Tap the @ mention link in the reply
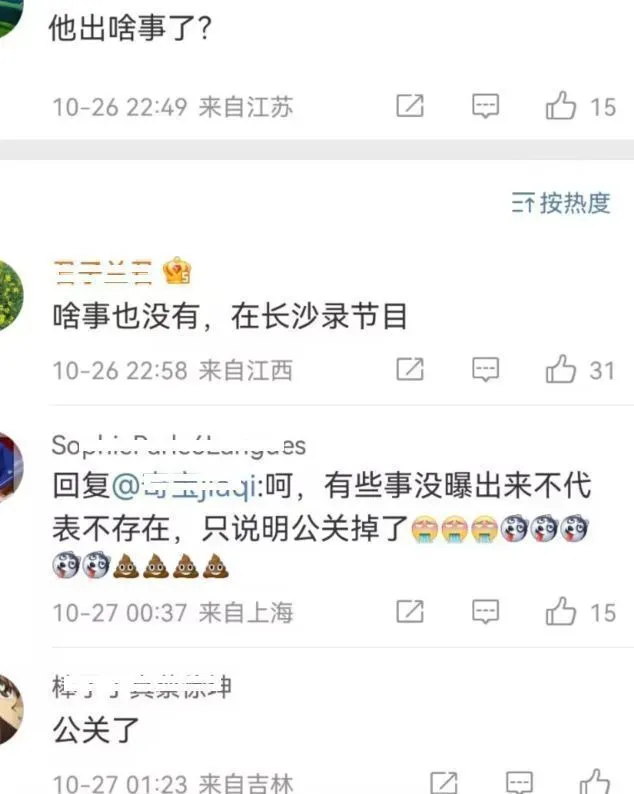 [186, 486]
